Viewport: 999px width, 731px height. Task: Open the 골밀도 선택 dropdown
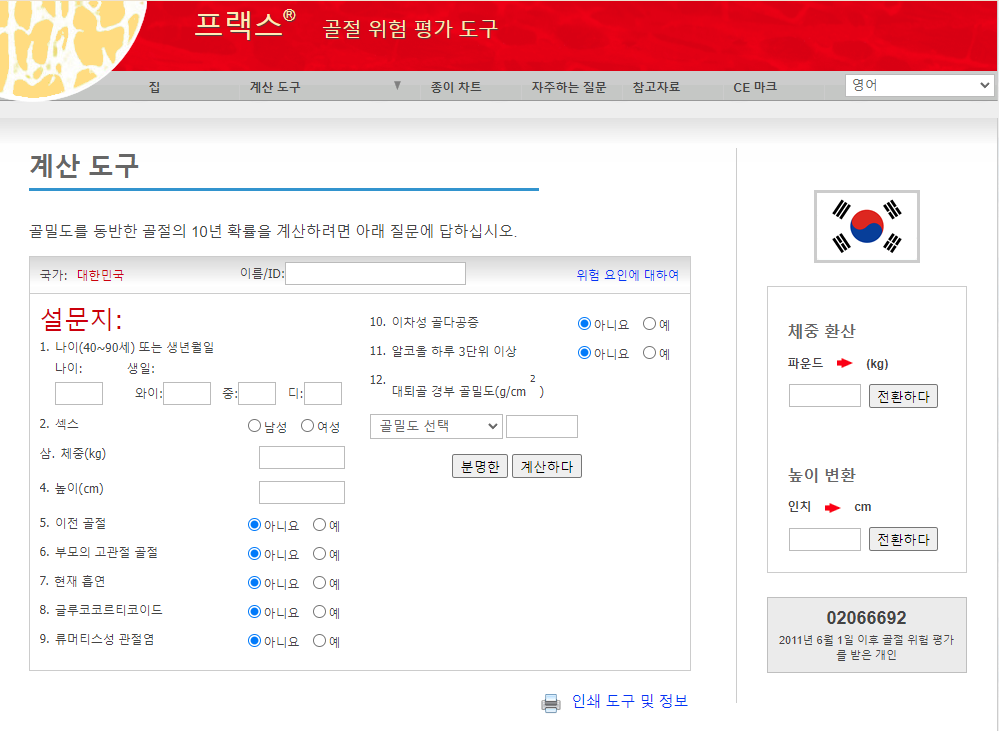[436, 426]
